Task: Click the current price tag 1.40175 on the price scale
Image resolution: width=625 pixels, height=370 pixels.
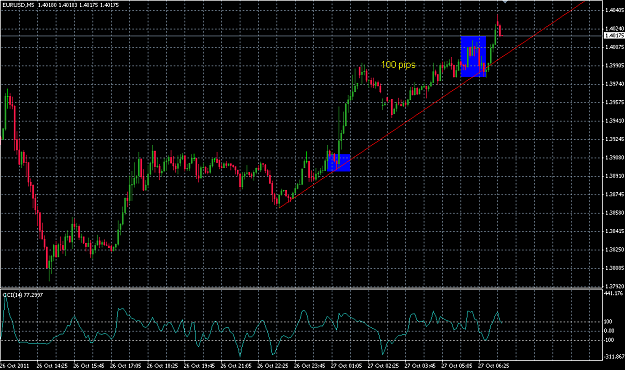Action: (x=614, y=36)
